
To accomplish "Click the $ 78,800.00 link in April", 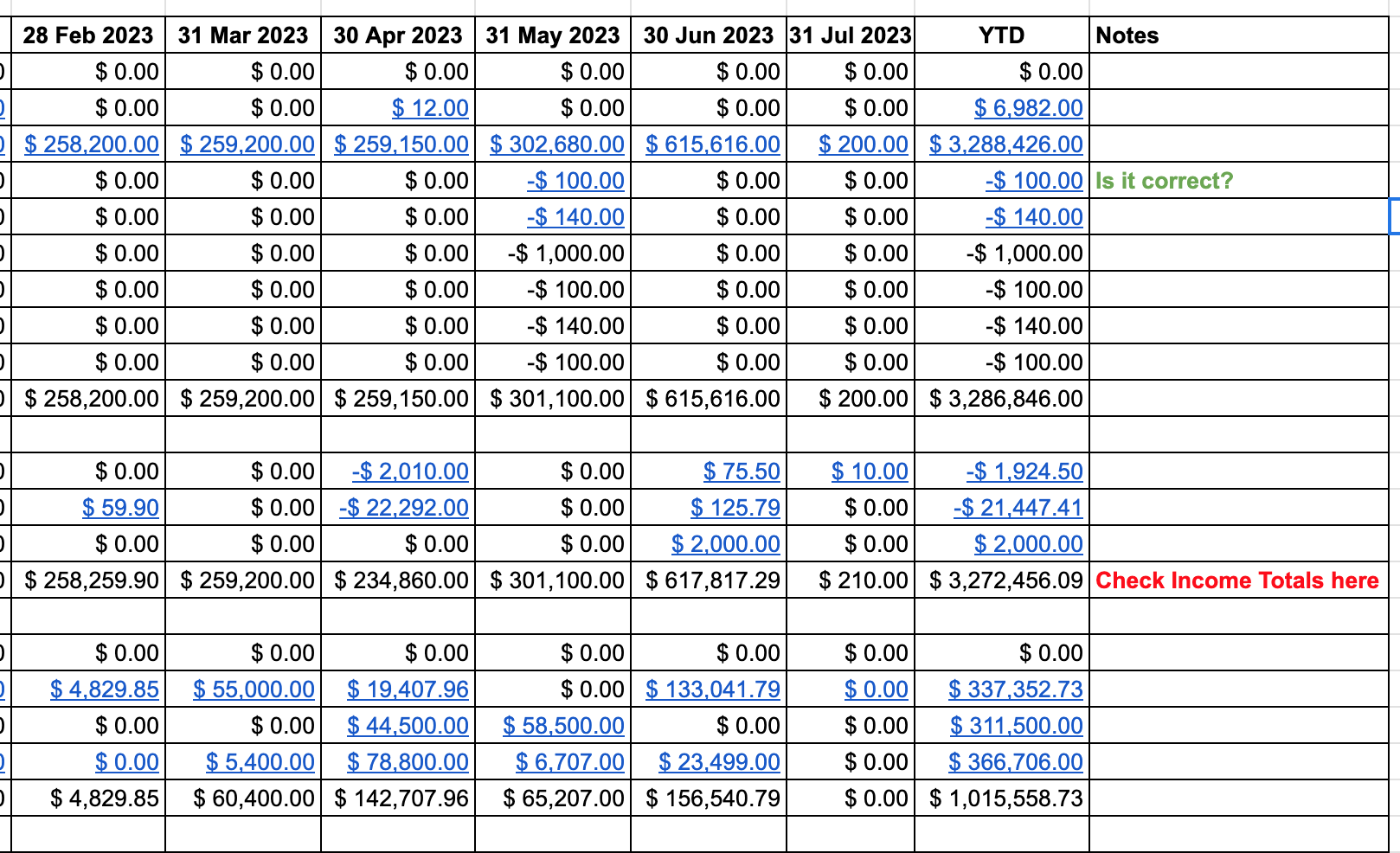I will (x=408, y=762).
